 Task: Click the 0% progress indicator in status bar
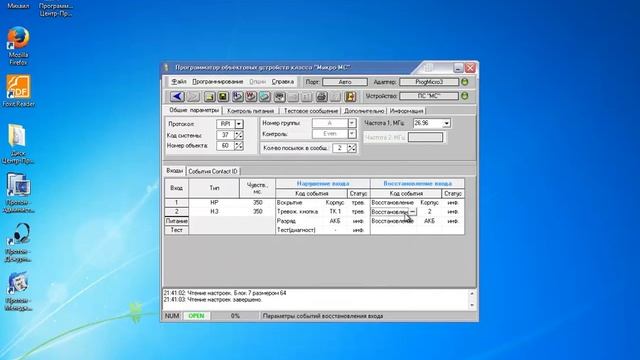tap(235, 316)
